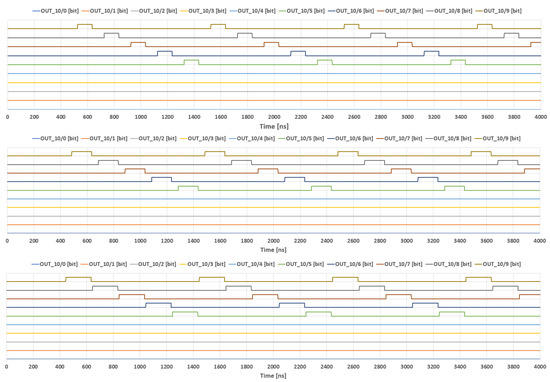Screen dimensions: 550x382
Task: Click the 600 tick label on top chart axis
Action: (87, 117)
